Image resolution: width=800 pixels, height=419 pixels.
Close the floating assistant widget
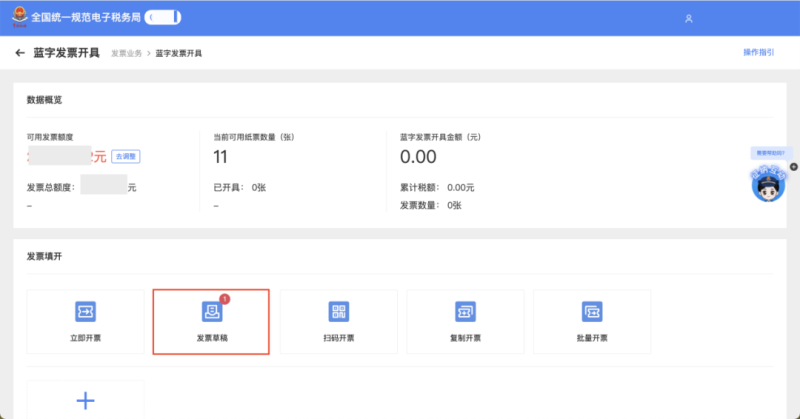[793, 166]
